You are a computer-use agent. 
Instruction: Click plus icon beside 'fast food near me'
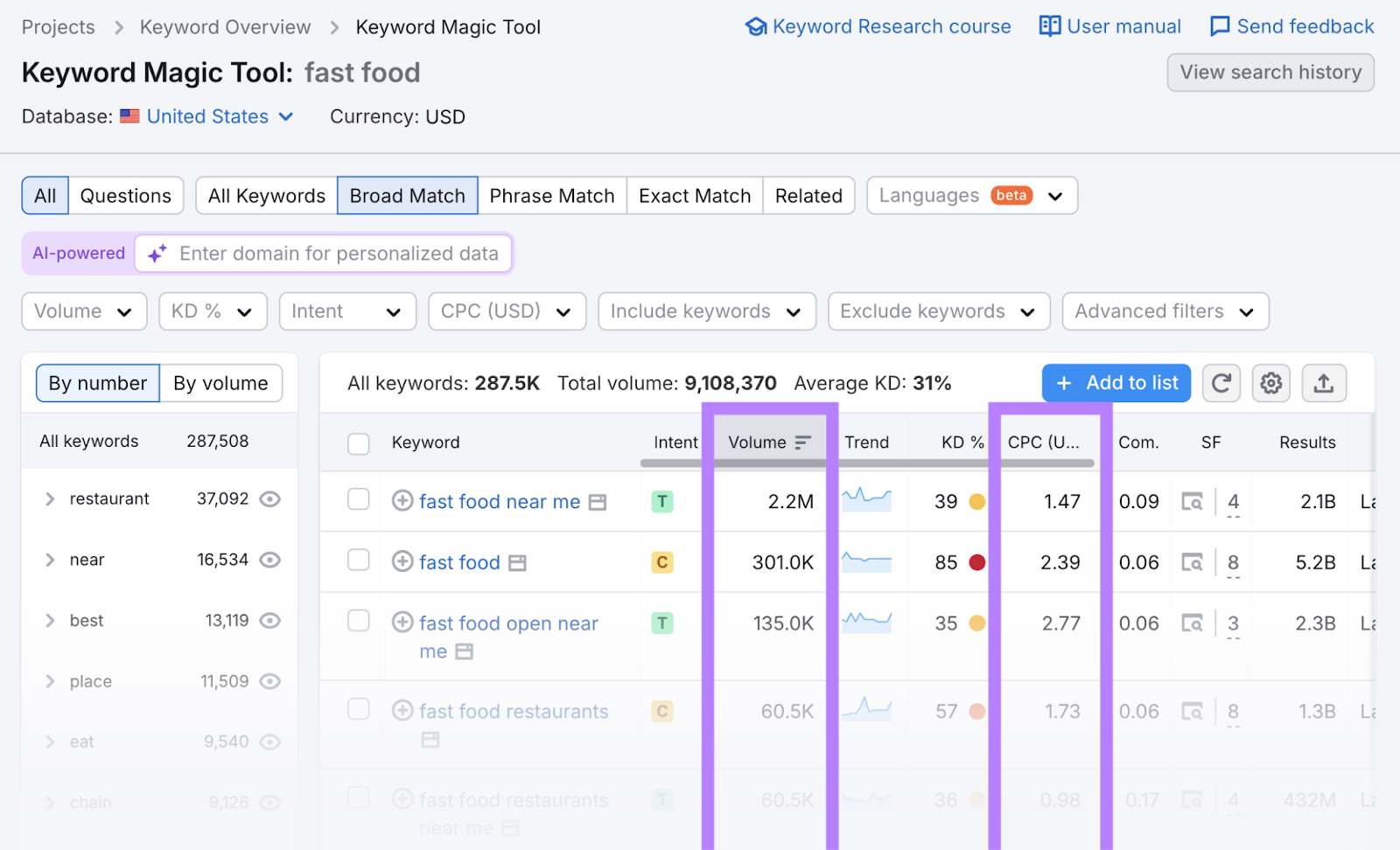tap(402, 501)
